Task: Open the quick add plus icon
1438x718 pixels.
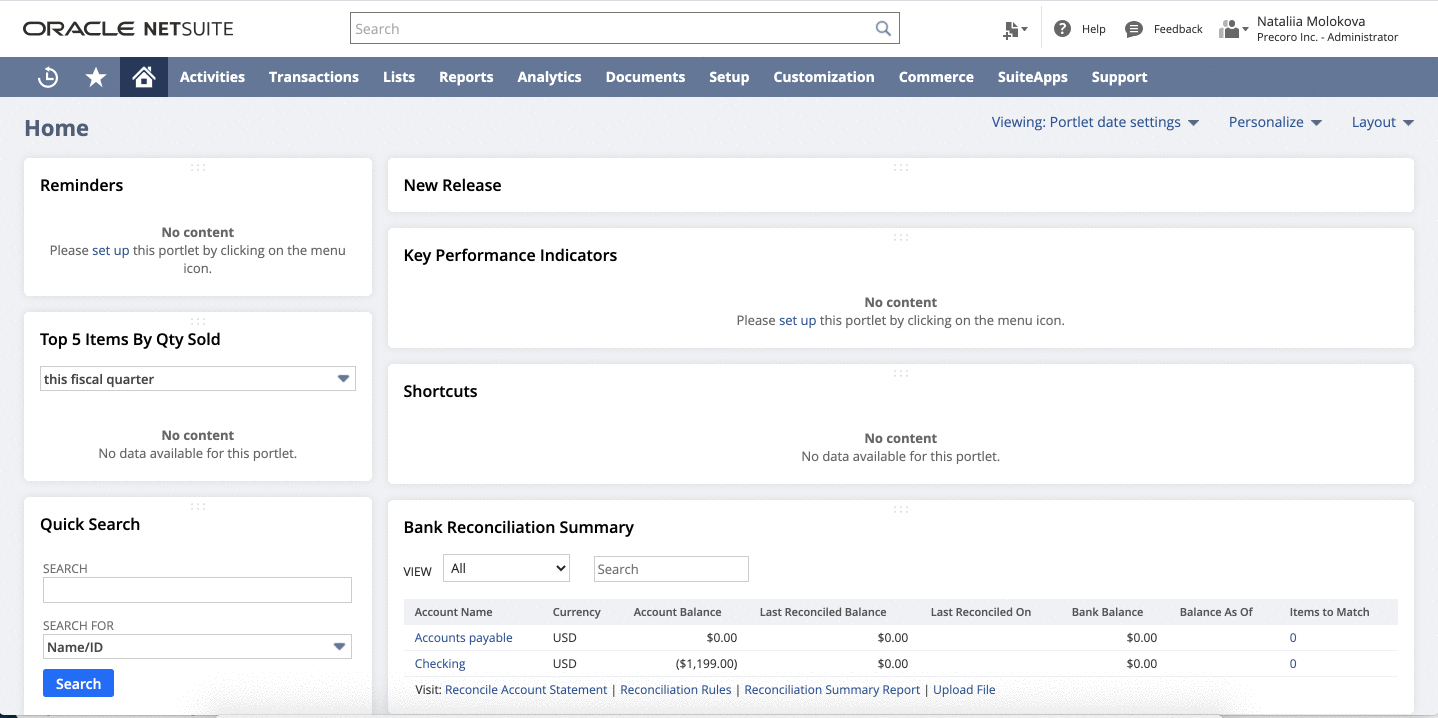Action: (x=1013, y=29)
